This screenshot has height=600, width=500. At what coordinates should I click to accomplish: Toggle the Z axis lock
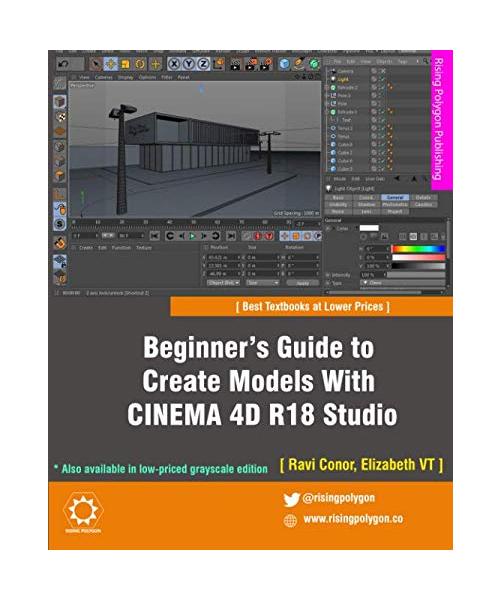tap(203, 64)
